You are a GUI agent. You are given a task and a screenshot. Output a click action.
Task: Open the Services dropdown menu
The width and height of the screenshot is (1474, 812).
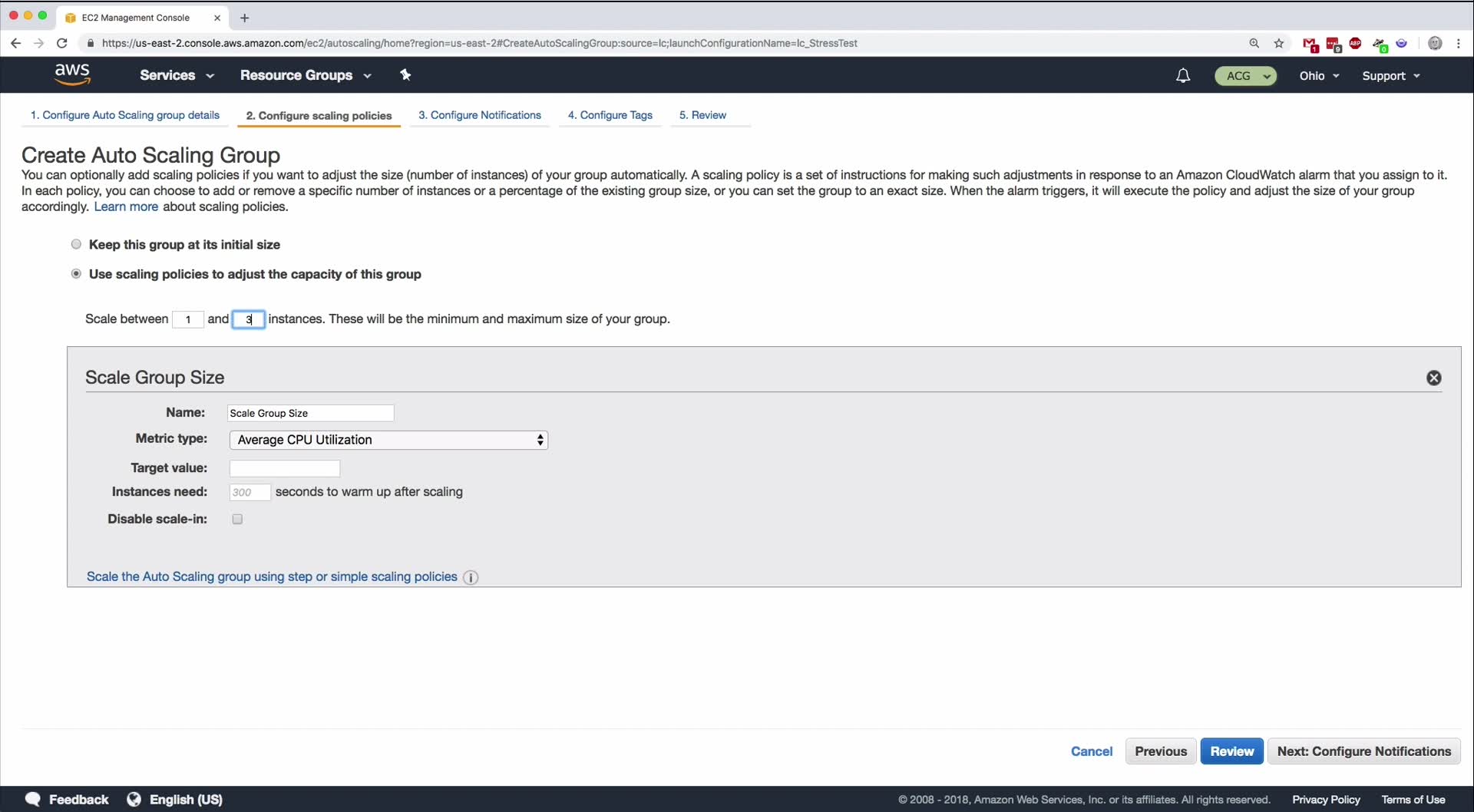pos(177,75)
